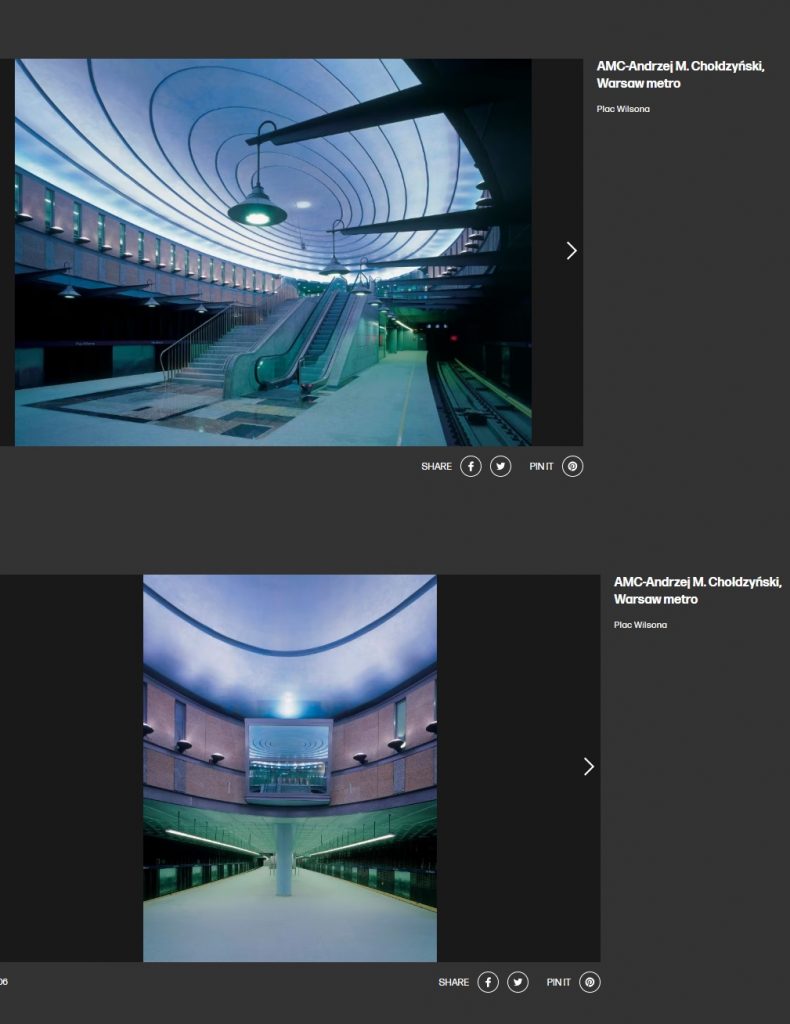
Task: Click SHARE label under first gallery
Action: pyautogui.click(x=436, y=466)
